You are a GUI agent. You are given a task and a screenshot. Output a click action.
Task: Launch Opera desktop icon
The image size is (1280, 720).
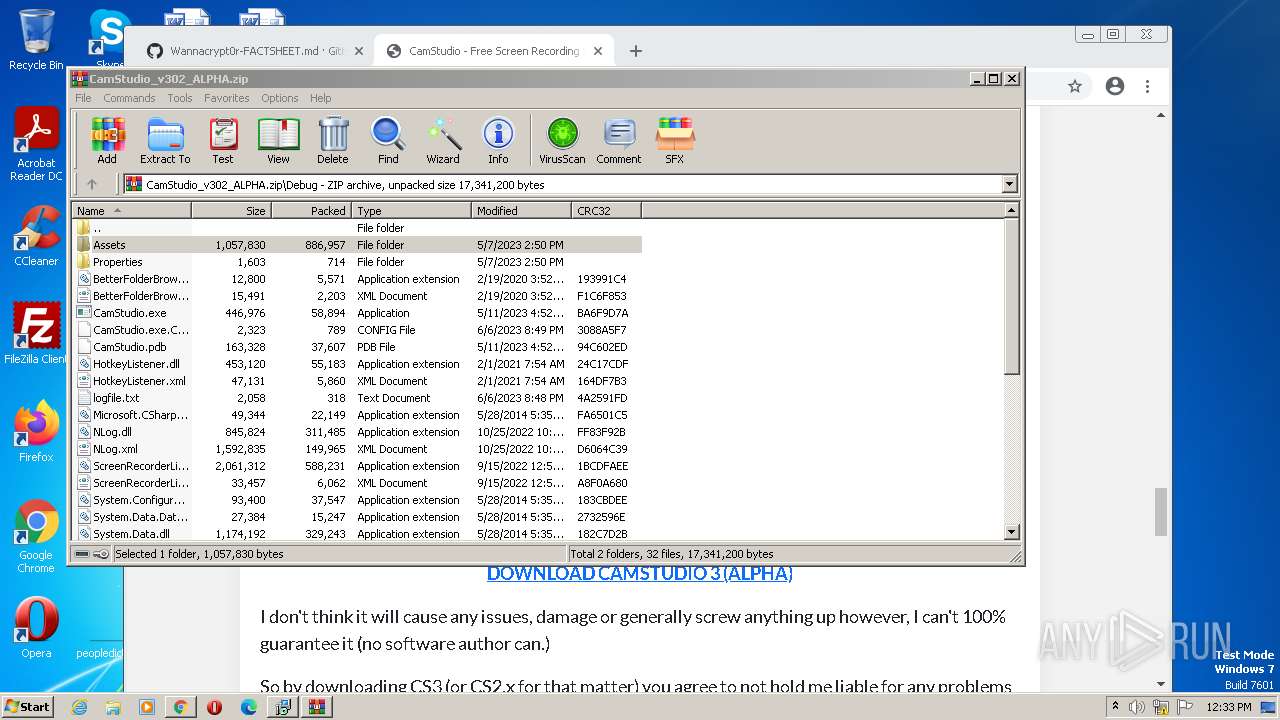click(x=36, y=628)
